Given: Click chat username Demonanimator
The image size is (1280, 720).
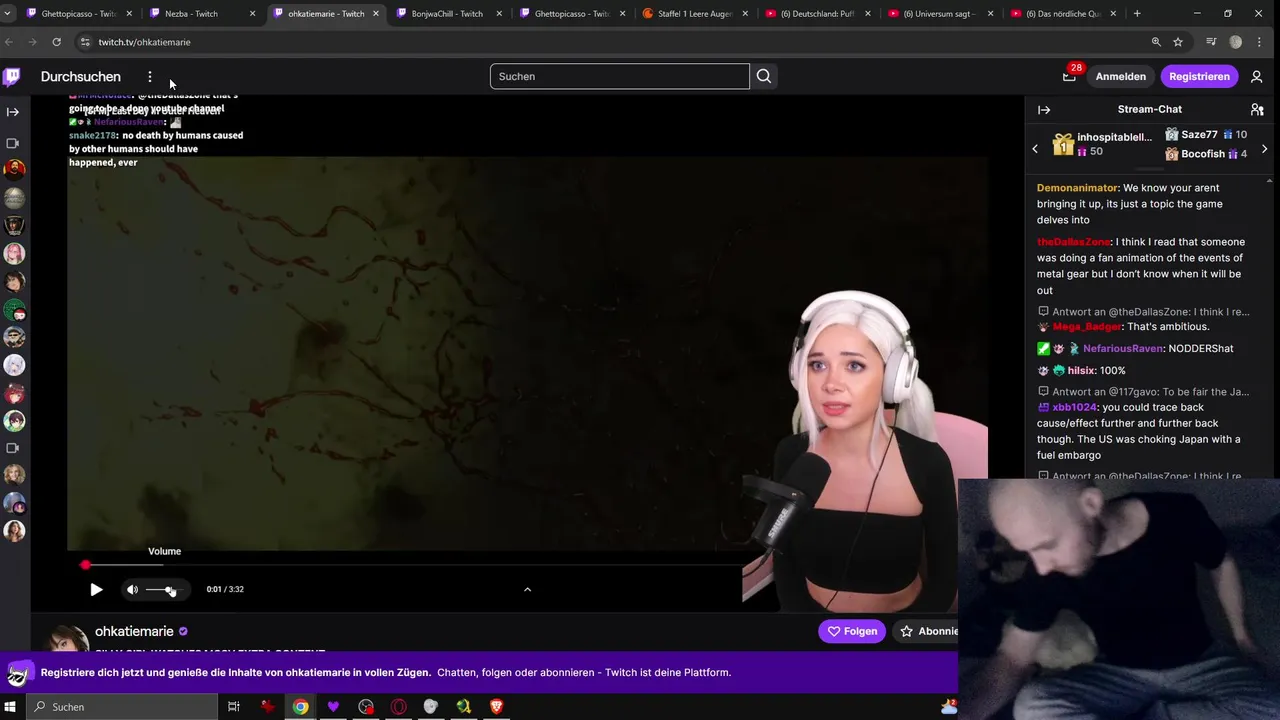Looking at the screenshot, I should click(1078, 188).
